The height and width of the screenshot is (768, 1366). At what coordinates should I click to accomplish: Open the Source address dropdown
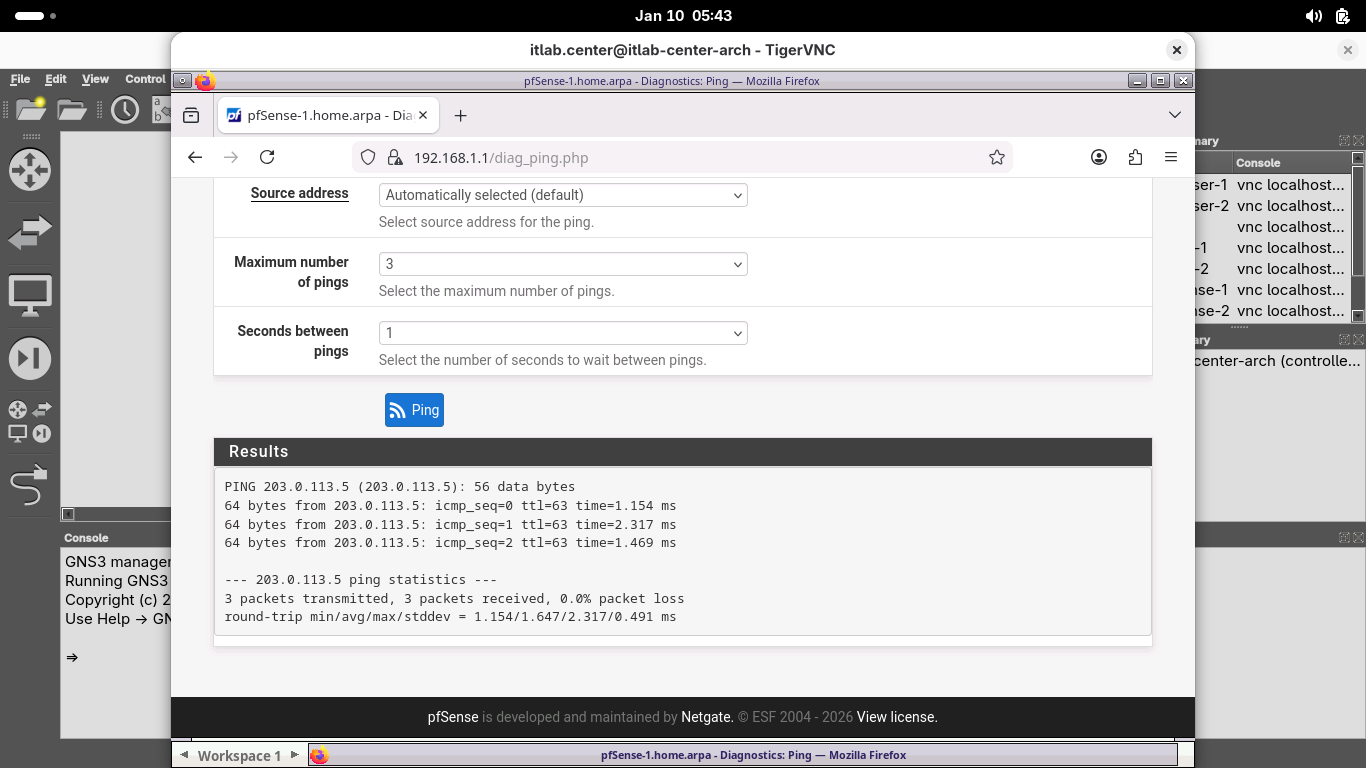point(563,195)
